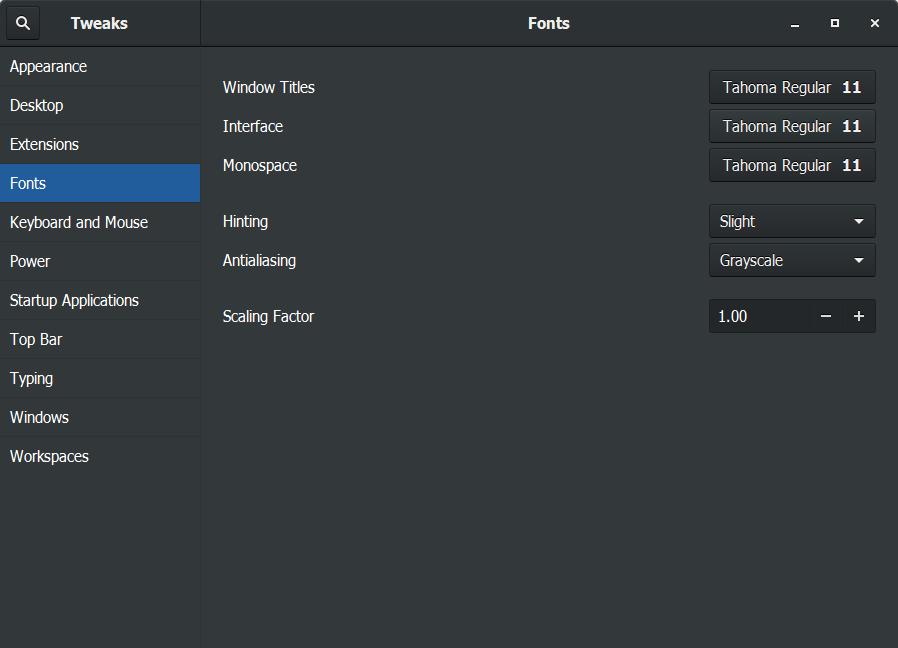Expand the Antialiasing dropdown

pos(792,260)
